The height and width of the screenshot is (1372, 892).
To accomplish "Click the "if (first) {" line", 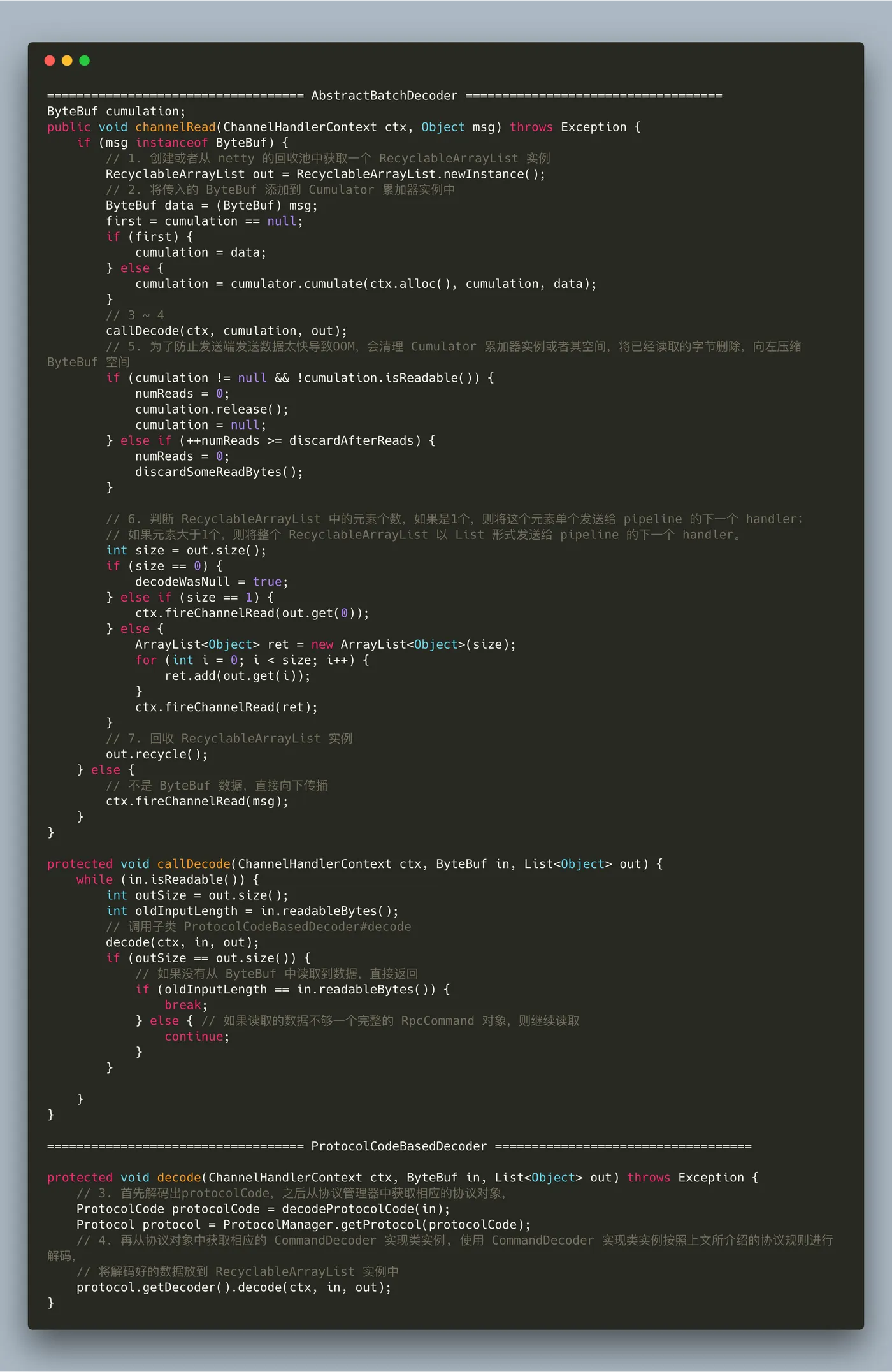I will pos(150,236).
